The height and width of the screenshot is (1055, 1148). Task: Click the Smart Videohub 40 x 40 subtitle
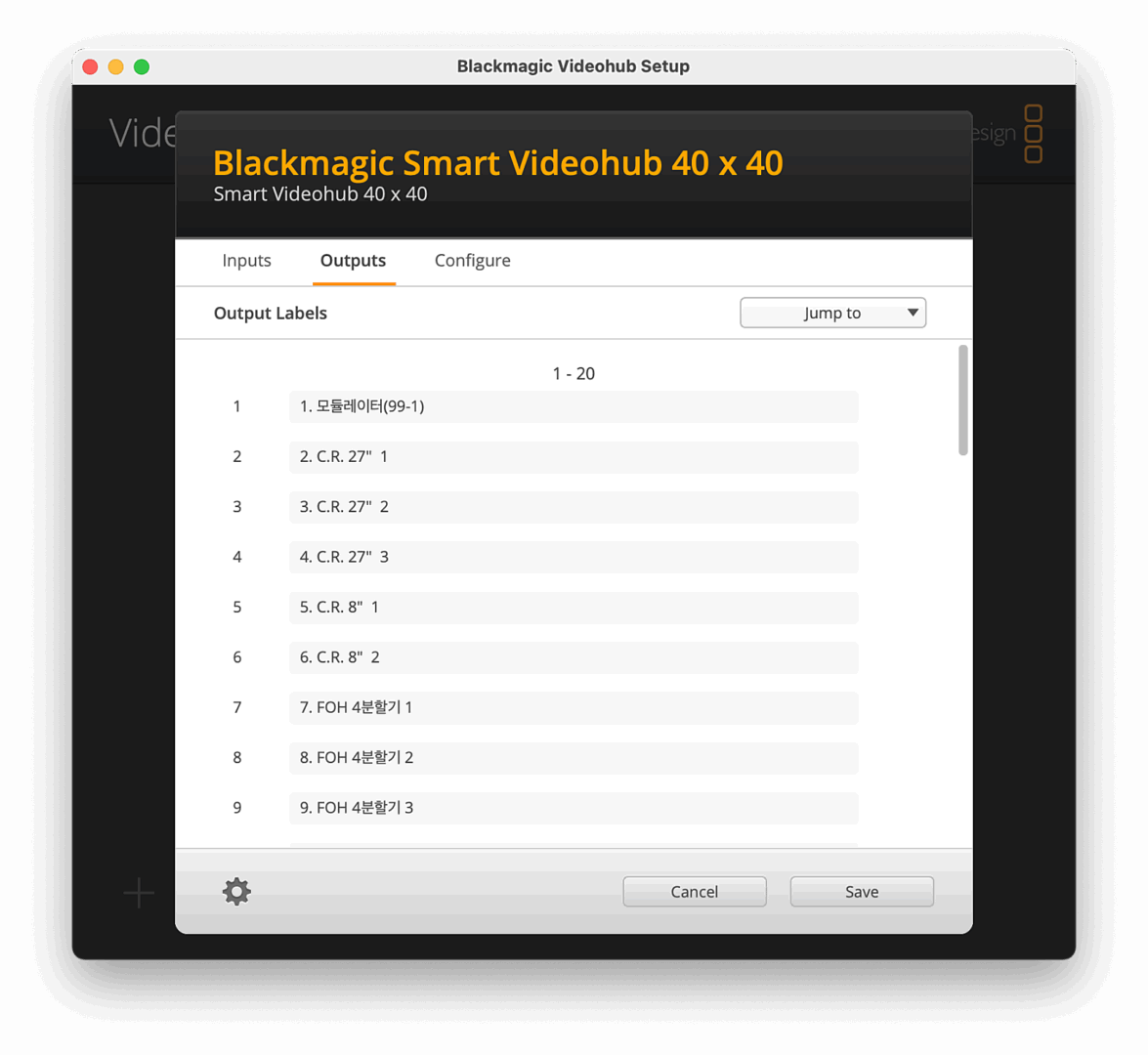[x=319, y=194]
